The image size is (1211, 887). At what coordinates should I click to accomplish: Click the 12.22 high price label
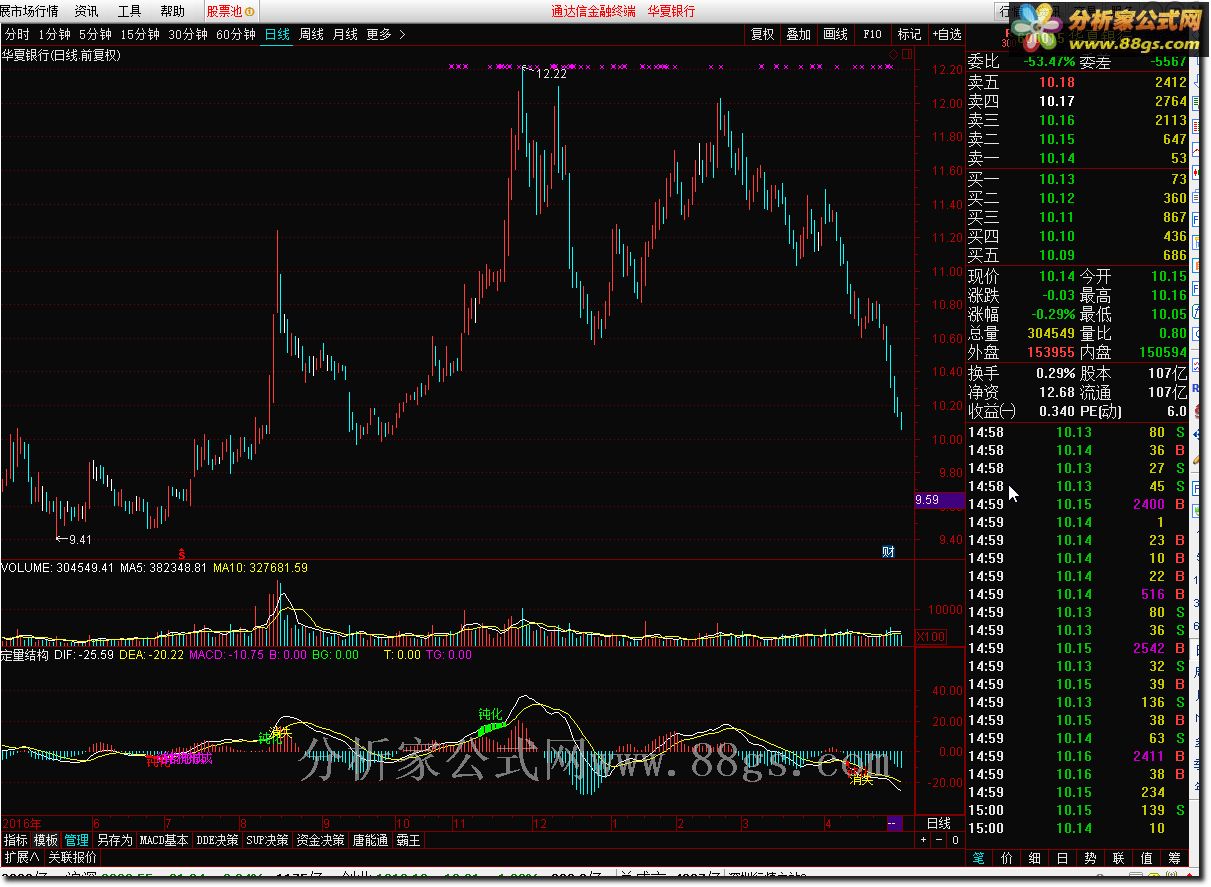(x=551, y=74)
